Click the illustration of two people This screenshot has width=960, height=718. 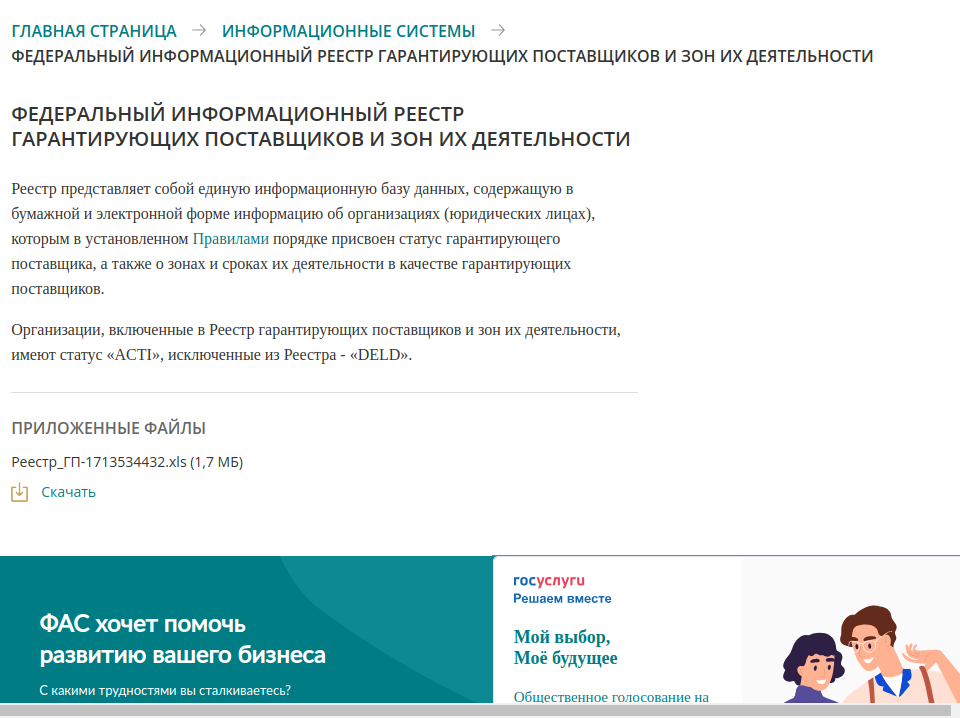pyautogui.click(x=869, y=655)
